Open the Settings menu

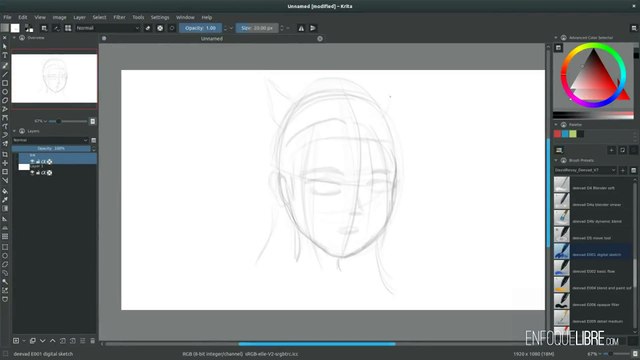[160, 18]
